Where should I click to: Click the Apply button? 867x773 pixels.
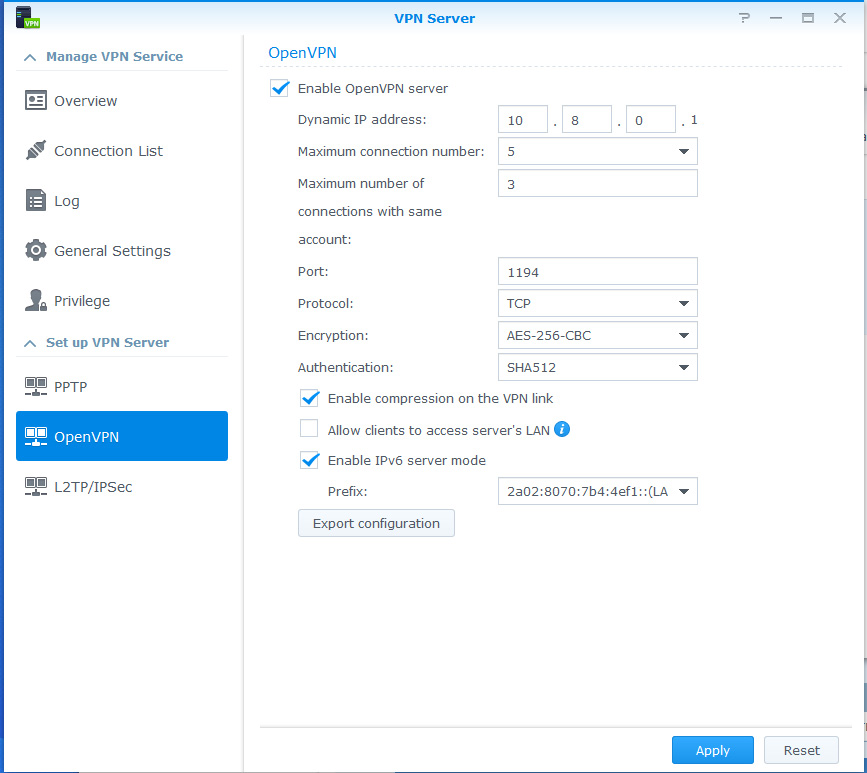tap(713, 750)
